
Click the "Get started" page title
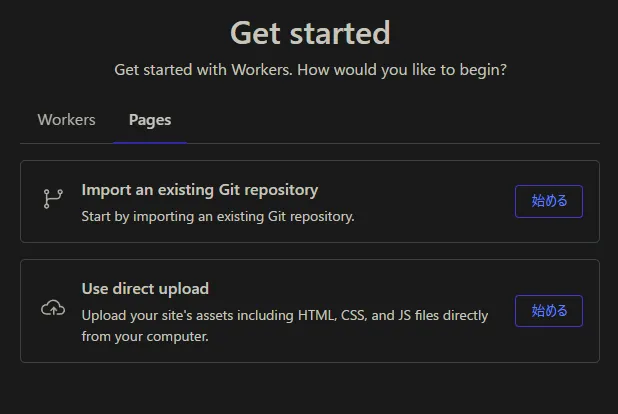309,33
